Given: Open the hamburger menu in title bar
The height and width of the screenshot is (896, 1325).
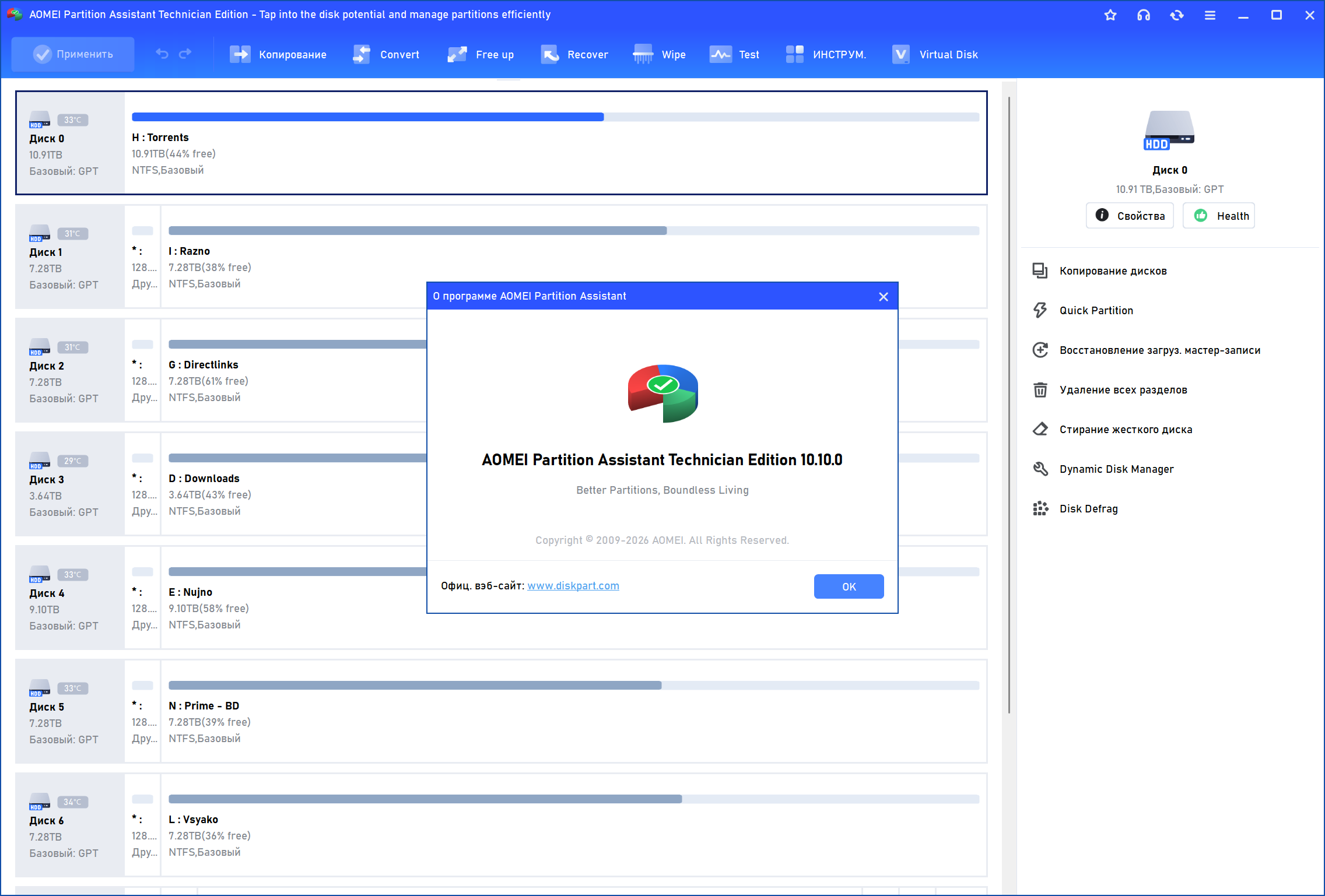Looking at the screenshot, I should click(1210, 15).
